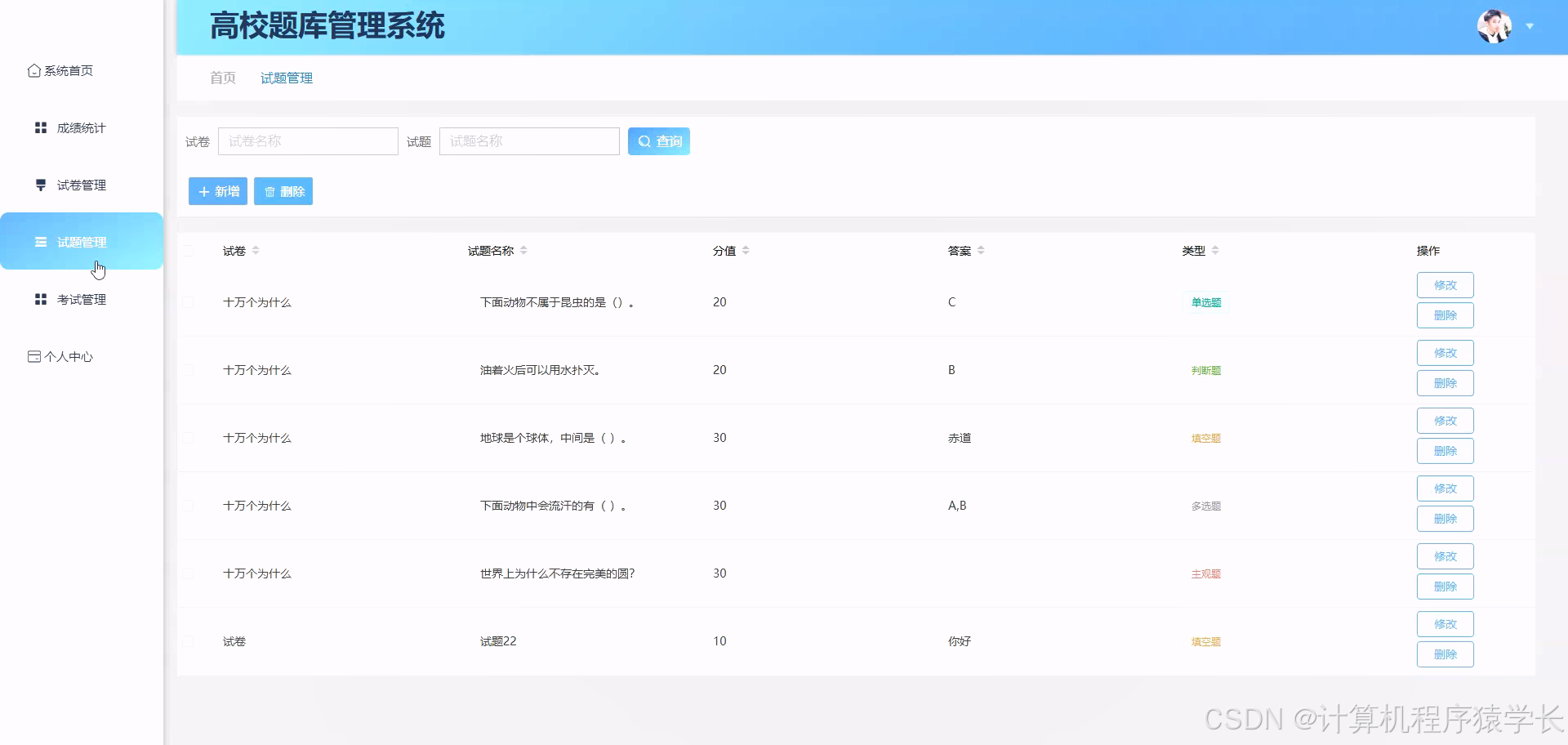Click the grid icon beside 考试管理
Viewport: 1568px width, 745px height.
tap(41, 300)
